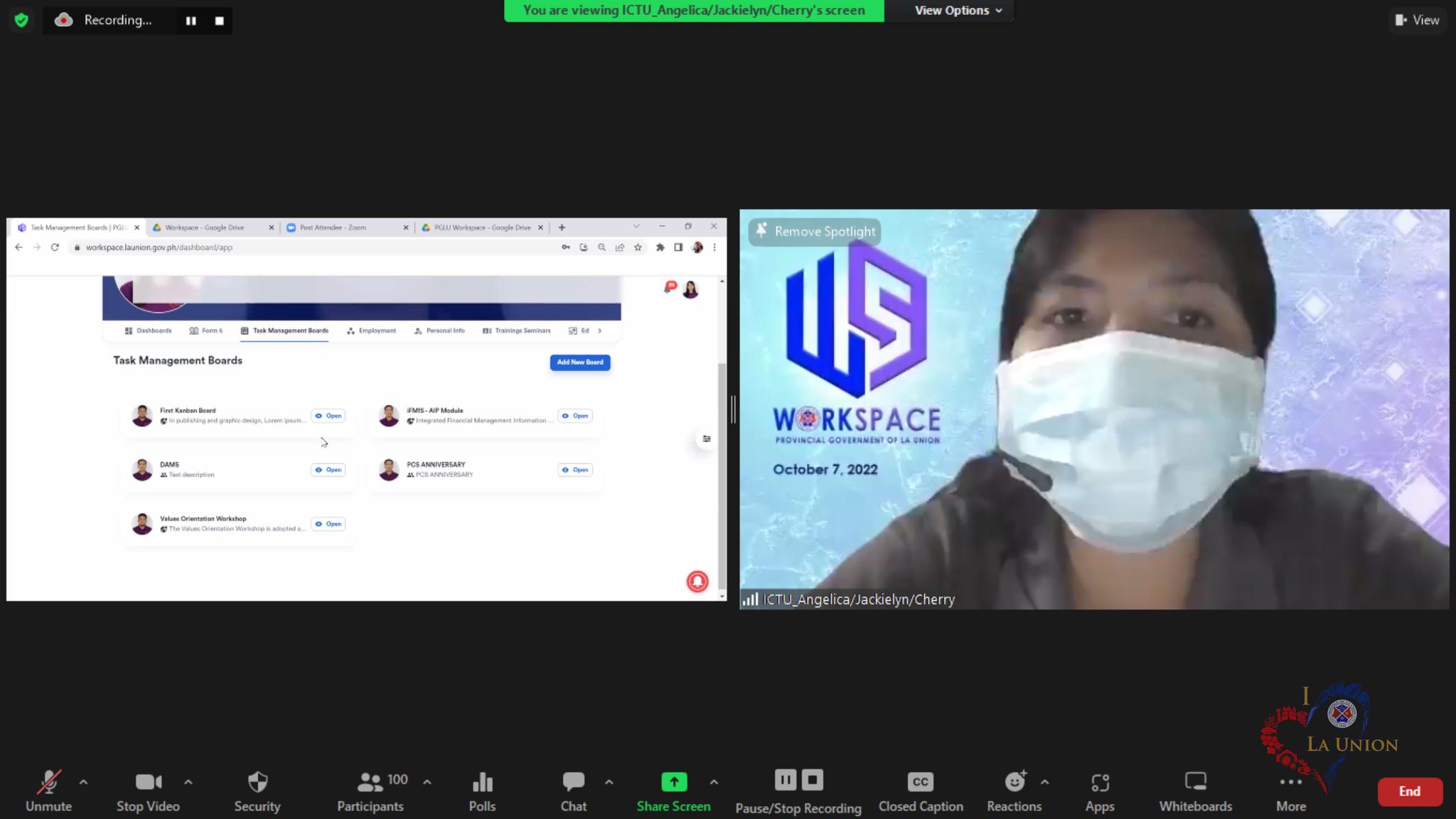Stop recording in the bottom toolbar
This screenshot has height=819, width=1456.
coord(813,780)
